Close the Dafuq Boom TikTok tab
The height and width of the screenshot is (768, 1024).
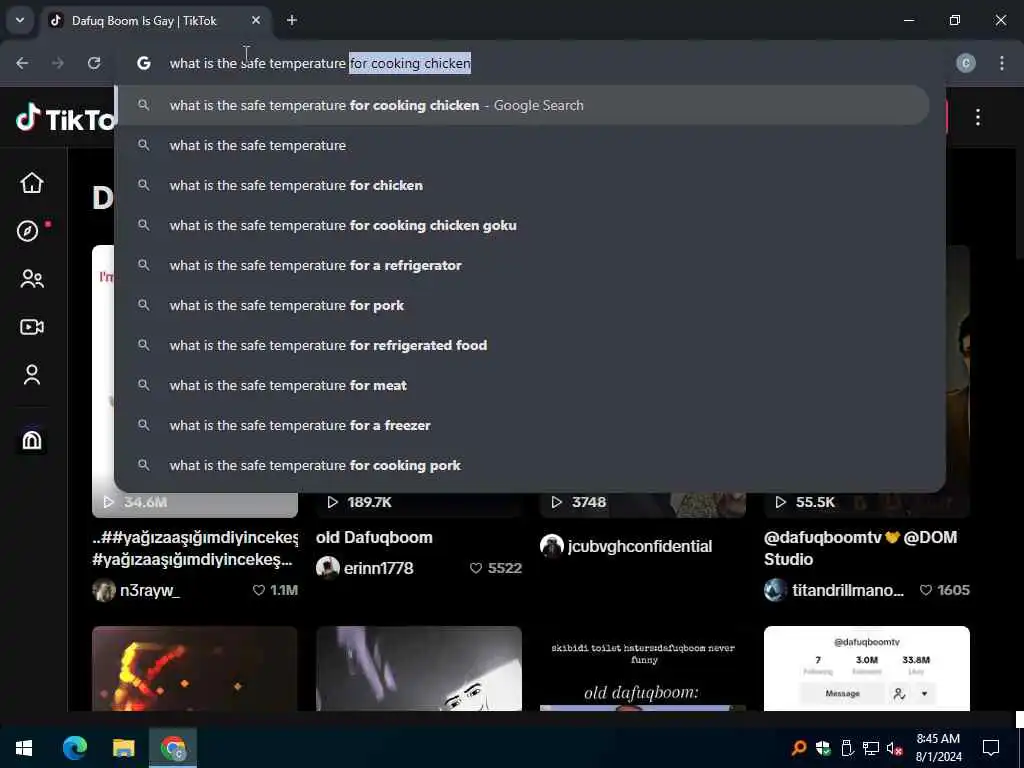click(256, 20)
